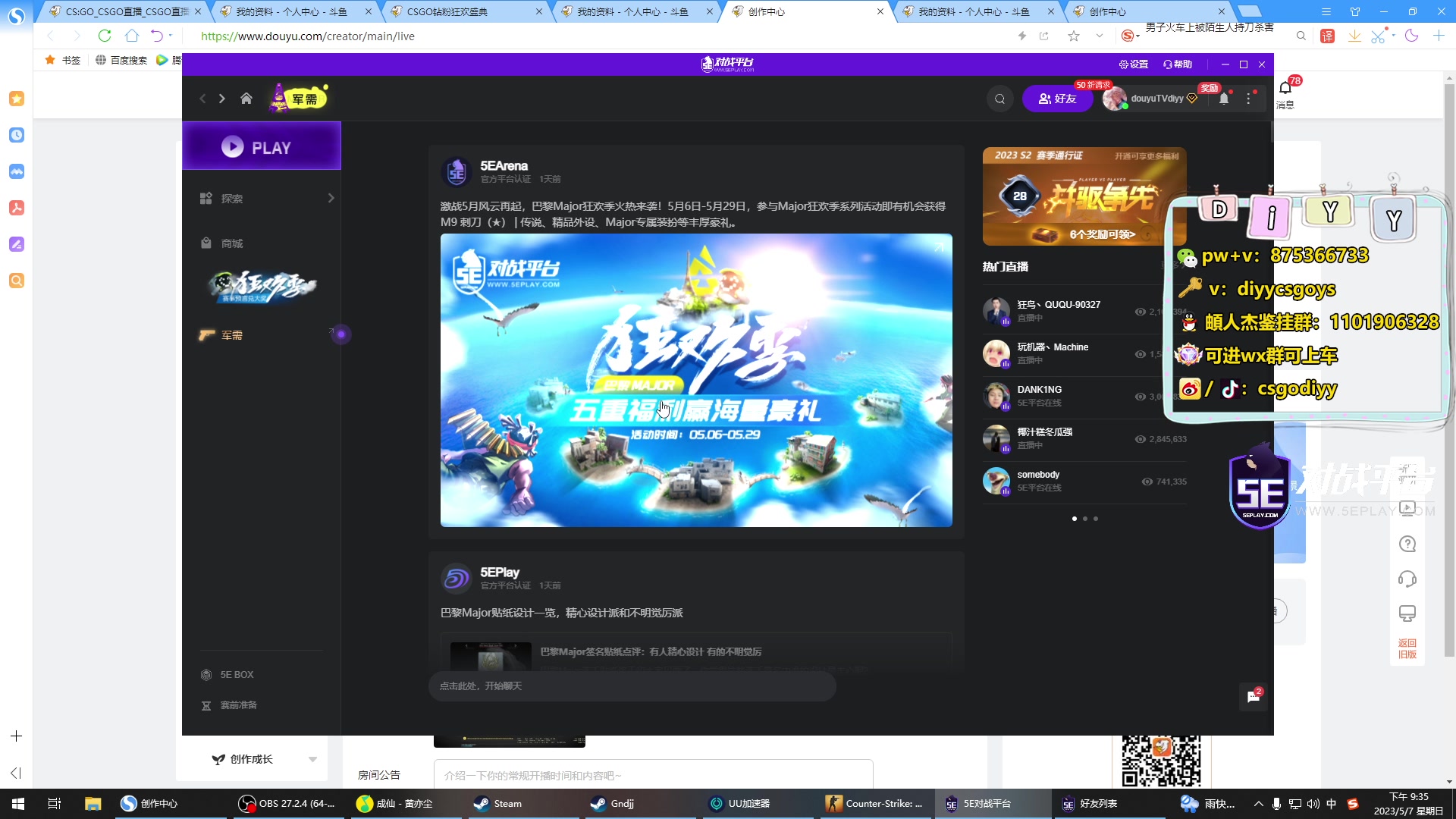Click the help question mark icon on right
Image resolution: width=1456 pixels, height=819 pixels.
tap(1407, 544)
